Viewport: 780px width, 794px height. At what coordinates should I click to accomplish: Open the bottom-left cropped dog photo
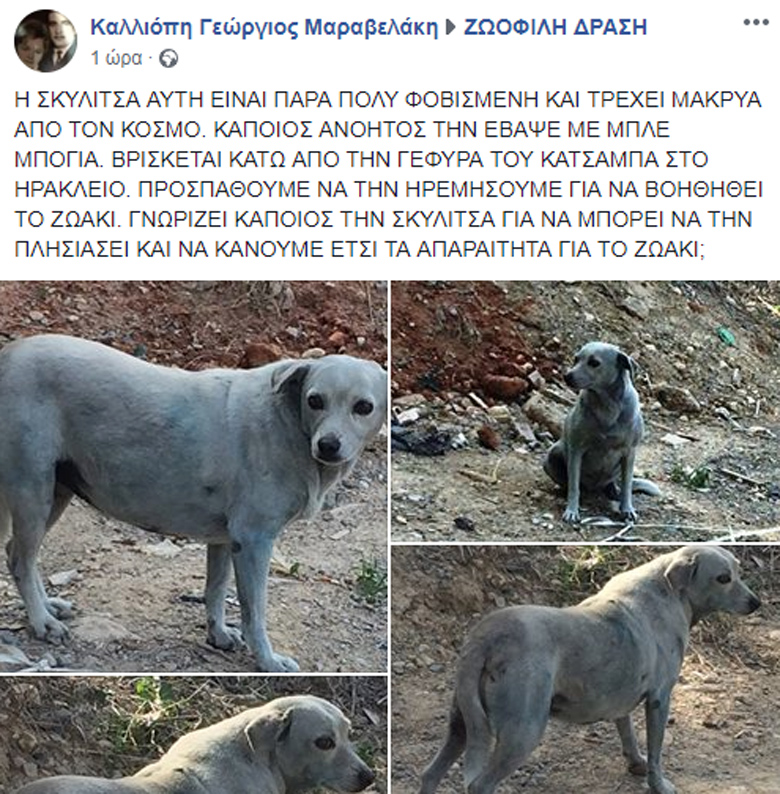(x=193, y=735)
